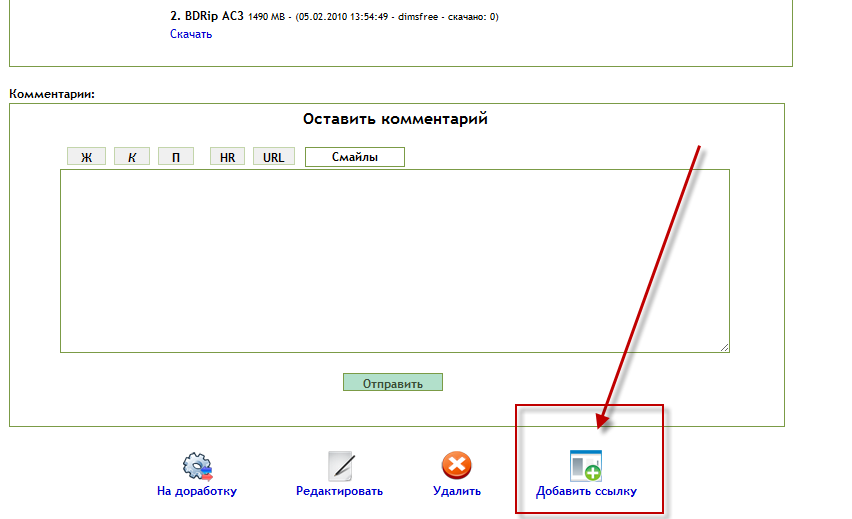The width and height of the screenshot is (852, 519).
Task: Click the pencil icon above Редактировать
Action: click(341, 466)
